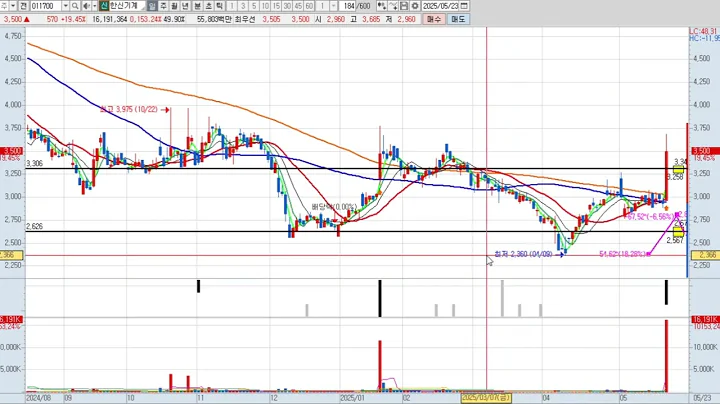Click the 관 button before stock code

(x=23, y=6)
